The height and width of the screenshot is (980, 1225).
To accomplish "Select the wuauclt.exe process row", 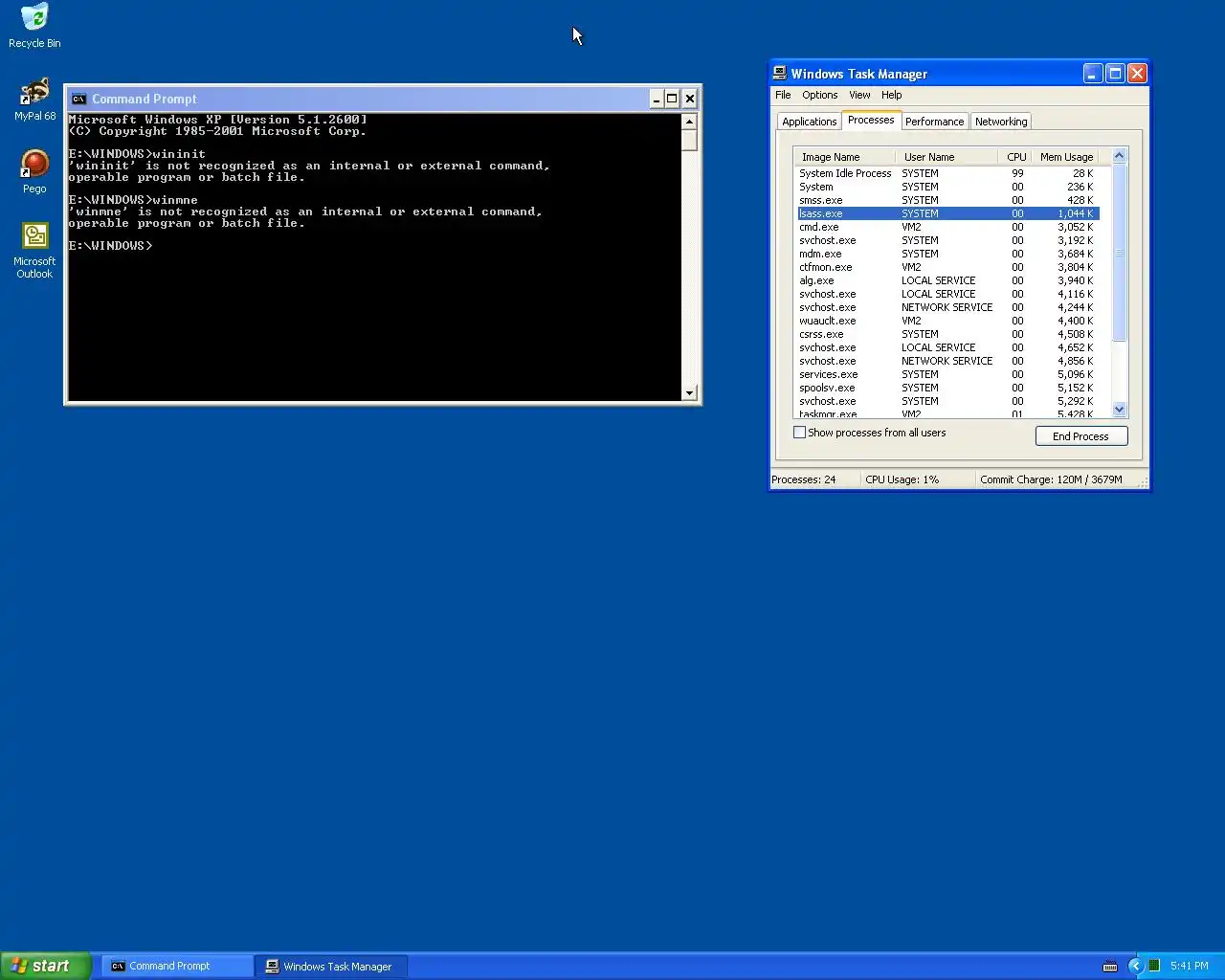I will coord(947,321).
